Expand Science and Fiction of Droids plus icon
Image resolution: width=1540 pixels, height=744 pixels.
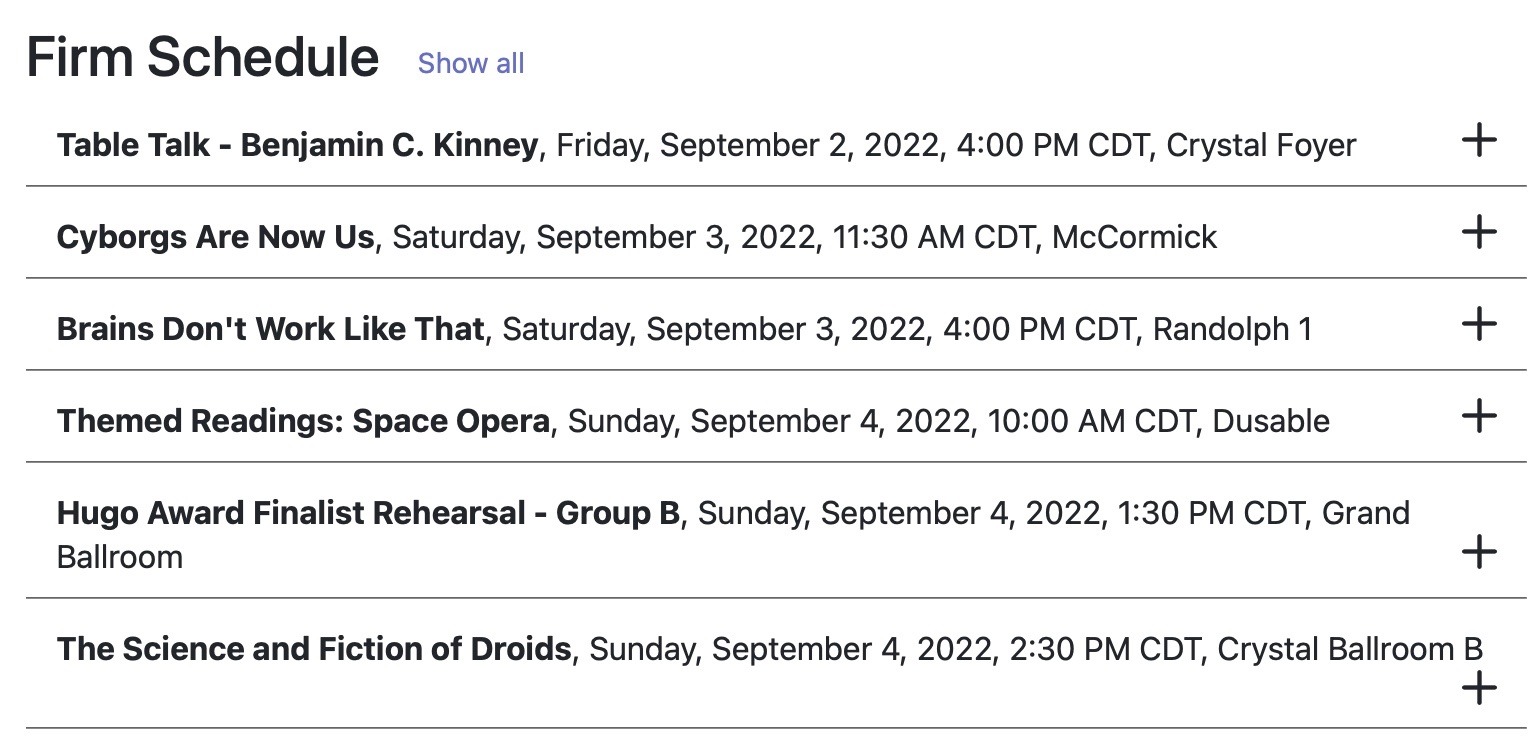1478,688
